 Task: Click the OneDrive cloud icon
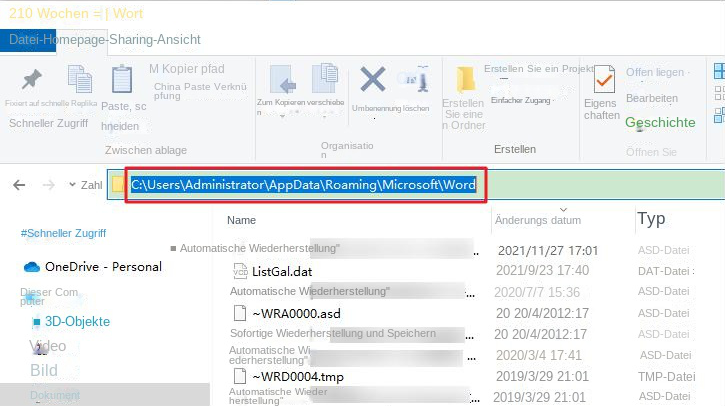(x=31, y=267)
